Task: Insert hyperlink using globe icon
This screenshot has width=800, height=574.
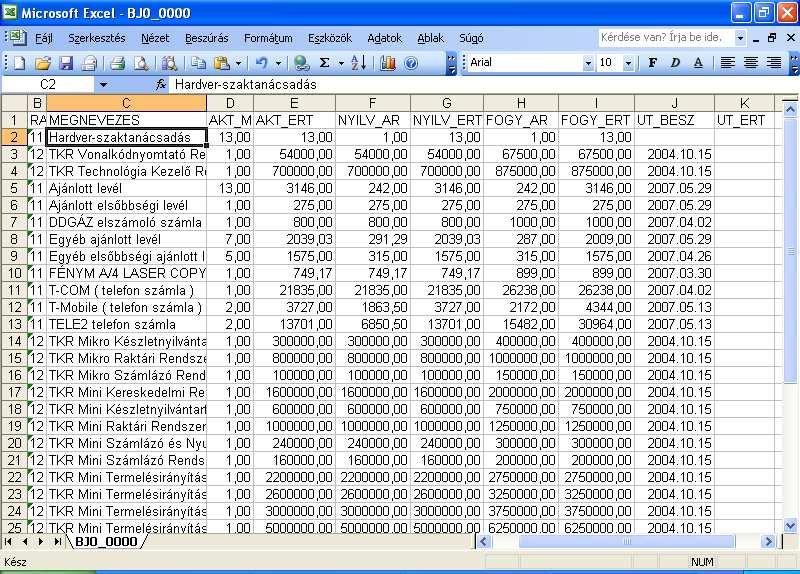Action: 302,63
